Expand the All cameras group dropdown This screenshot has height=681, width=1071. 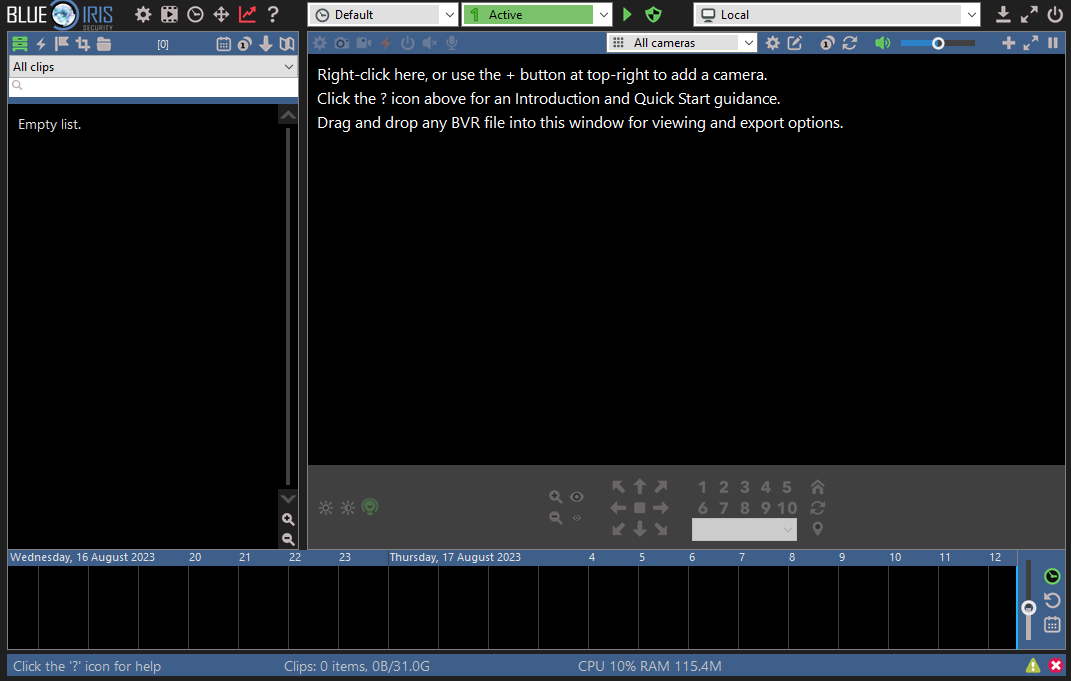(x=682, y=42)
